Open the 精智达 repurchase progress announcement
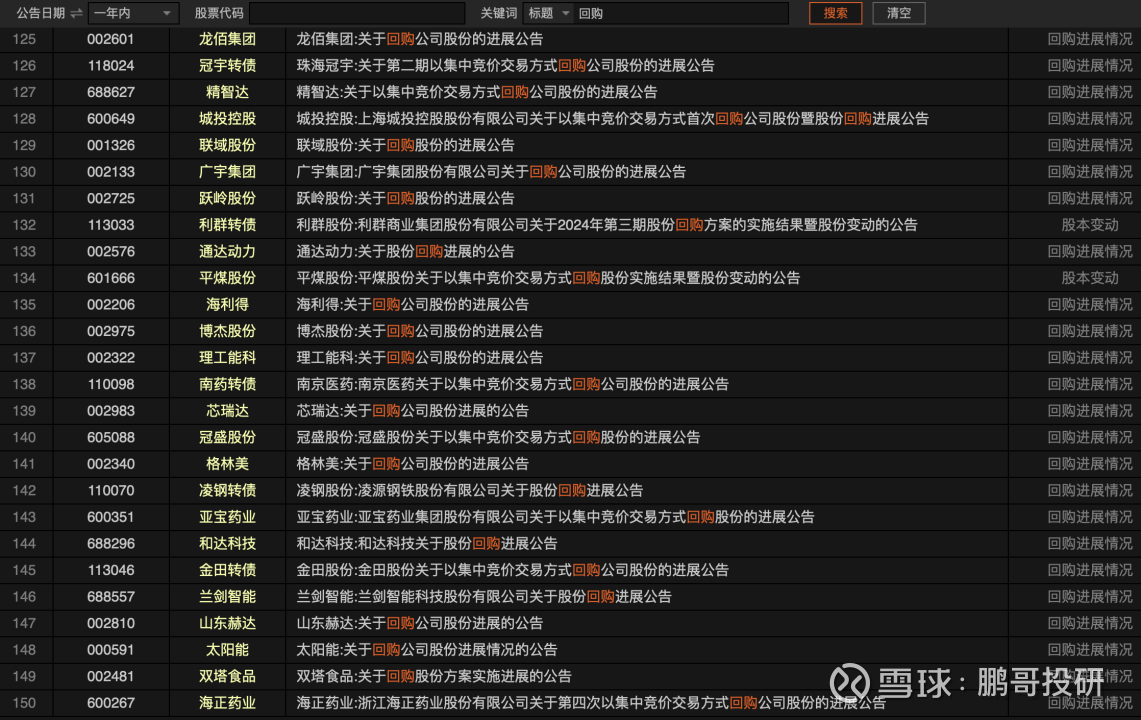The height and width of the screenshot is (720, 1141). (x=477, y=92)
